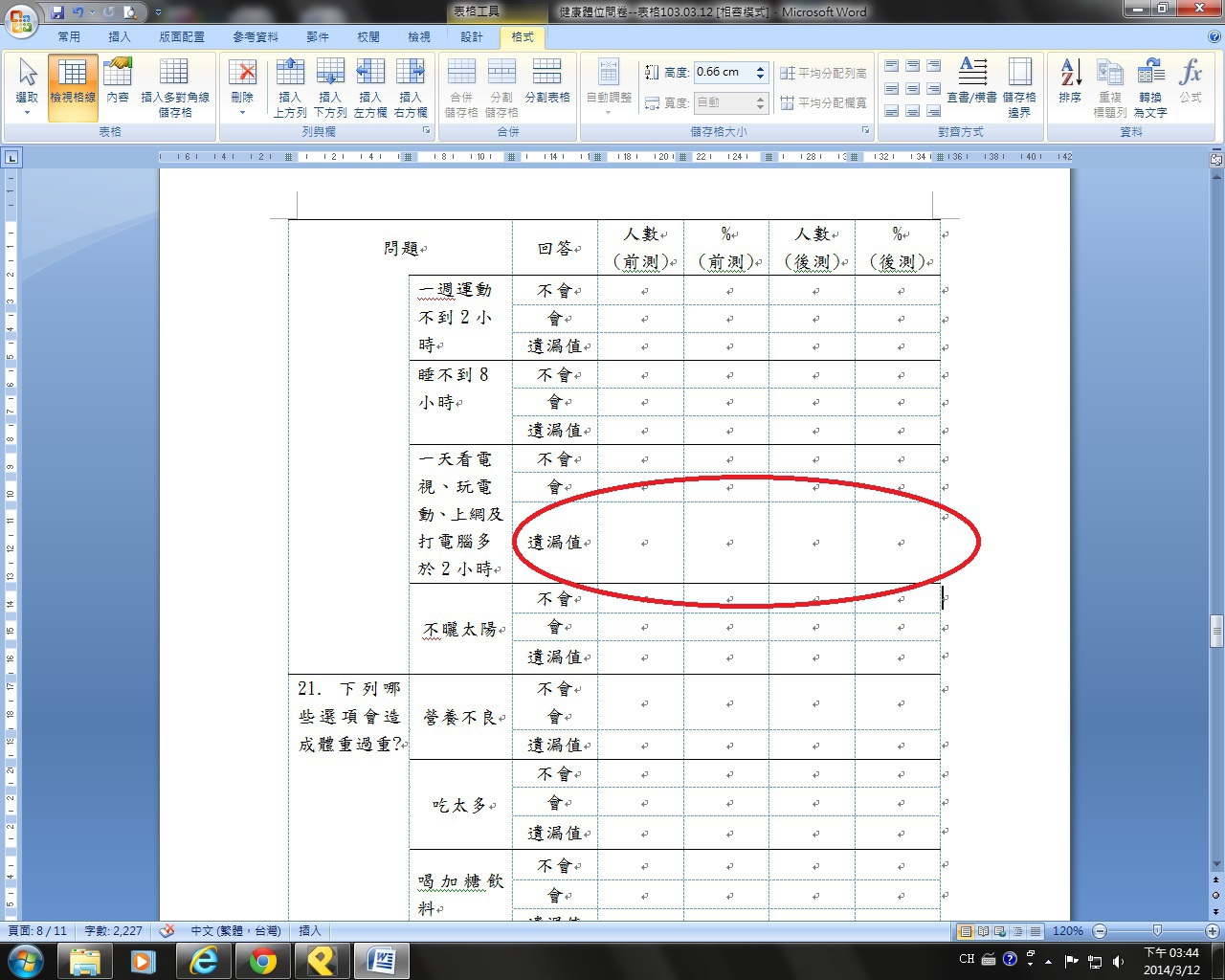This screenshot has width=1225, height=980.
Task: Zoom out with the minus button
Action: [x=1100, y=931]
